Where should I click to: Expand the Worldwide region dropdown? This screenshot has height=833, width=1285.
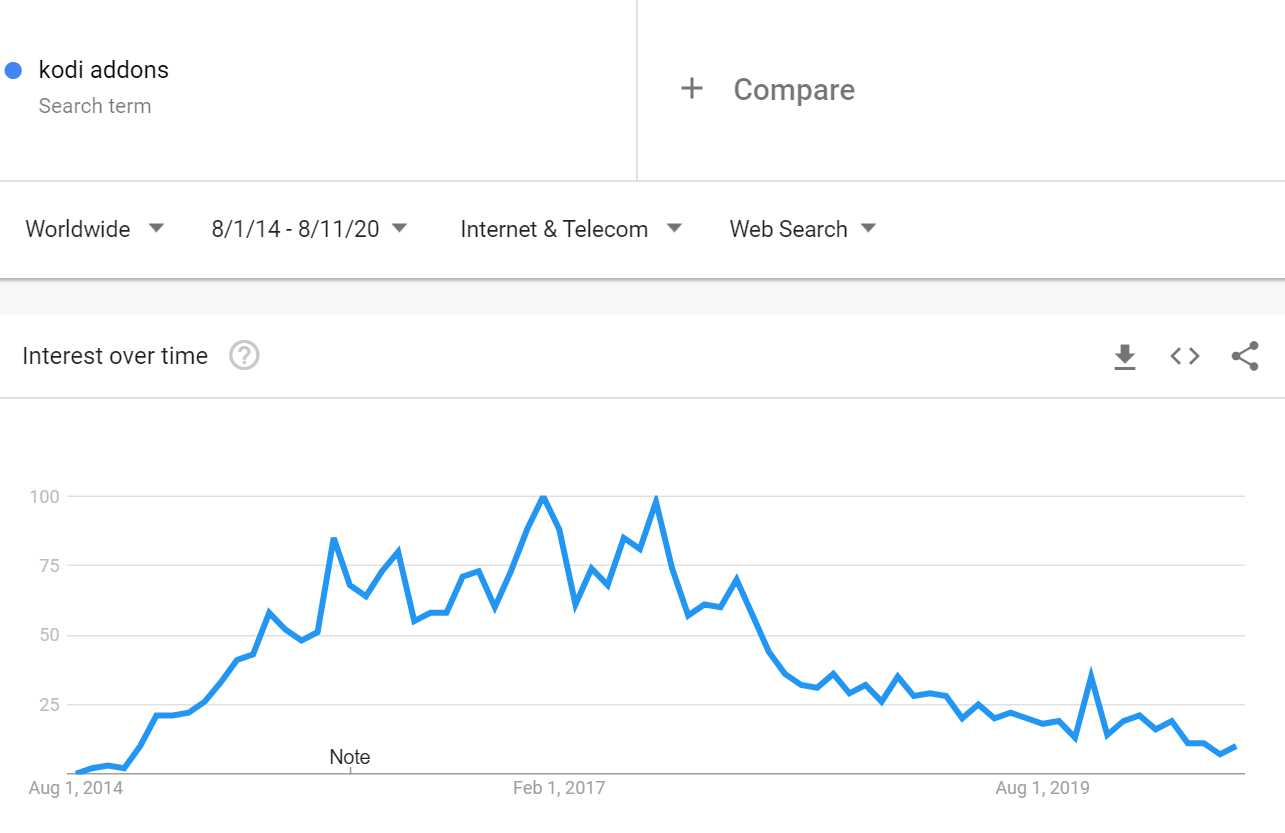pyautogui.click(x=95, y=229)
